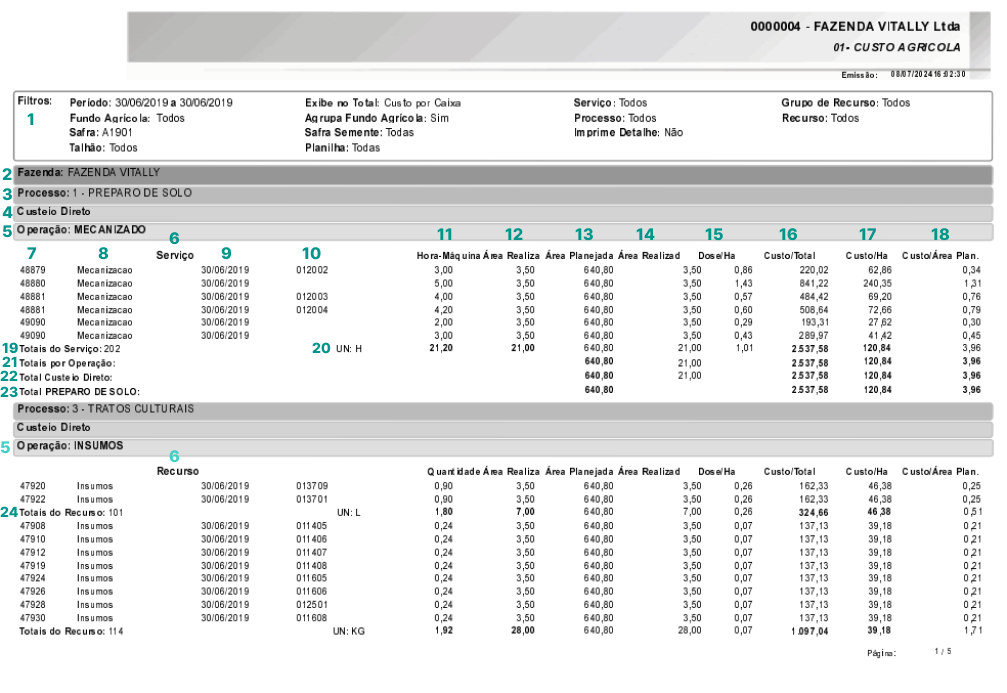Click 'Agrupa Fundo Agrícola: Sim' filter
This screenshot has width=1007, height=693.
377,118
